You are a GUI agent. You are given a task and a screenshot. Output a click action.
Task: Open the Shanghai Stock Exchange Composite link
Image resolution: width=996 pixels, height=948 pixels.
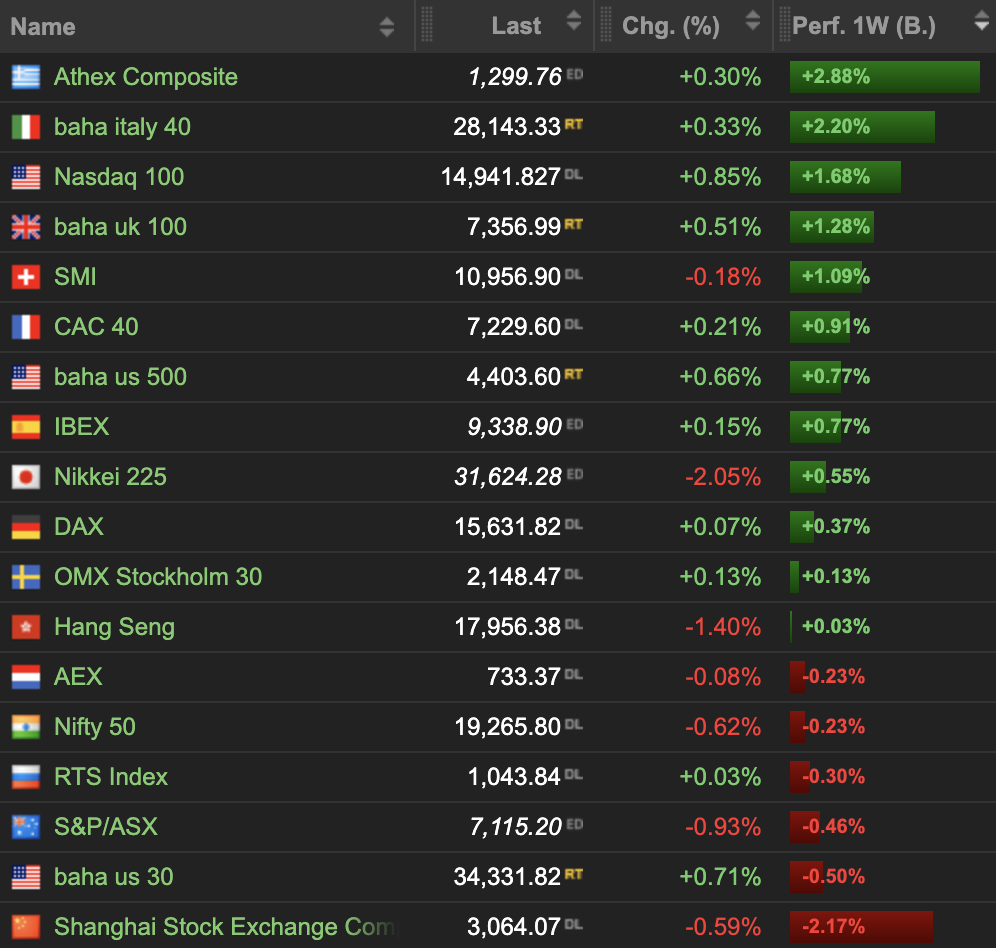pyautogui.click(x=224, y=927)
